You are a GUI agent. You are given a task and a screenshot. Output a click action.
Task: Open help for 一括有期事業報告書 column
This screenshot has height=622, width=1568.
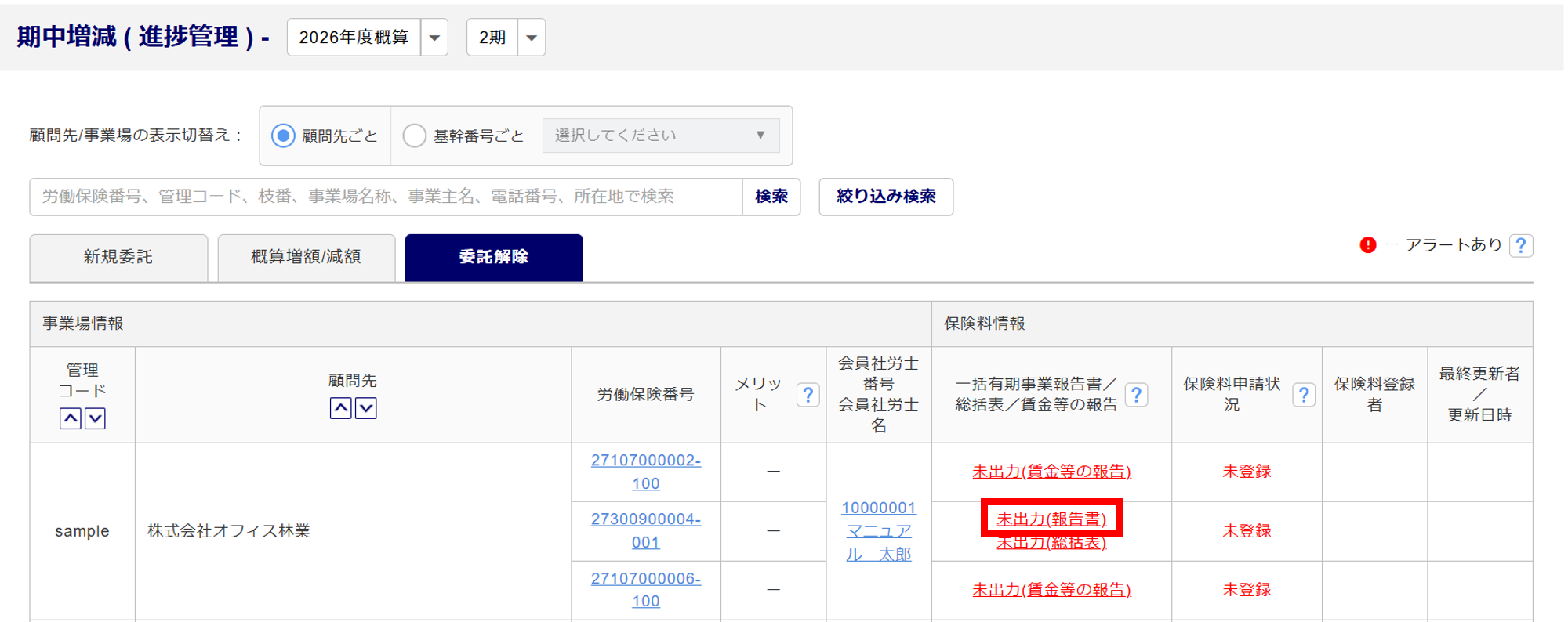click(1136, 395)
